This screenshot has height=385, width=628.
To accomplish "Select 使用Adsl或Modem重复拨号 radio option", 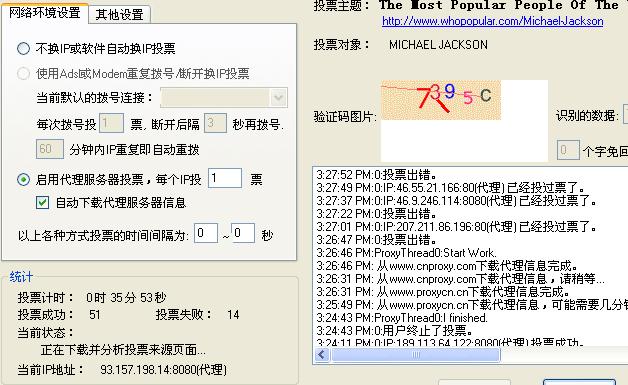I will 23,73.
